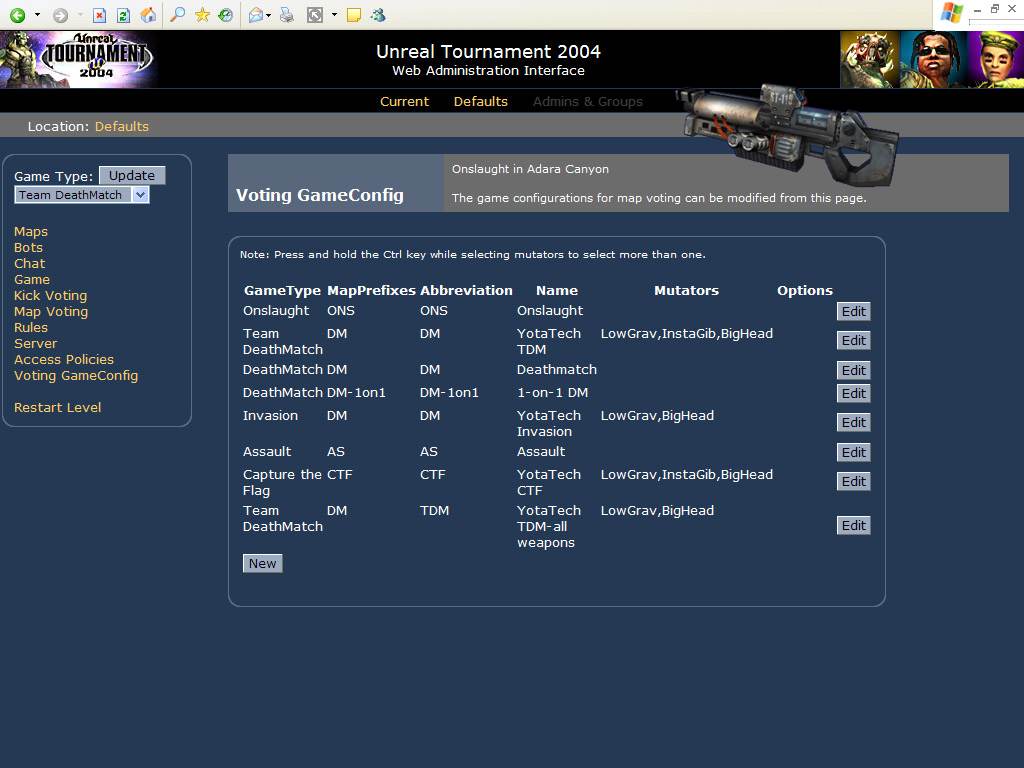
Task: Edit the Assault AS config row
Action: 853,452
